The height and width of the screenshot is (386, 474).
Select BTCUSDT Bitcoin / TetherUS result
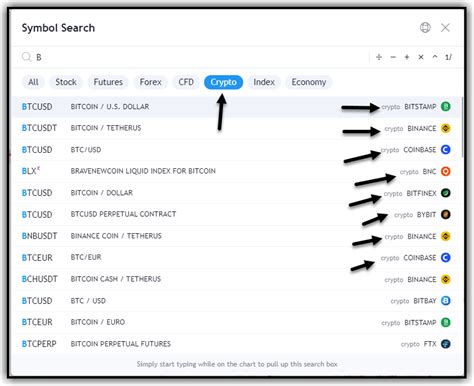pos(236,128)
